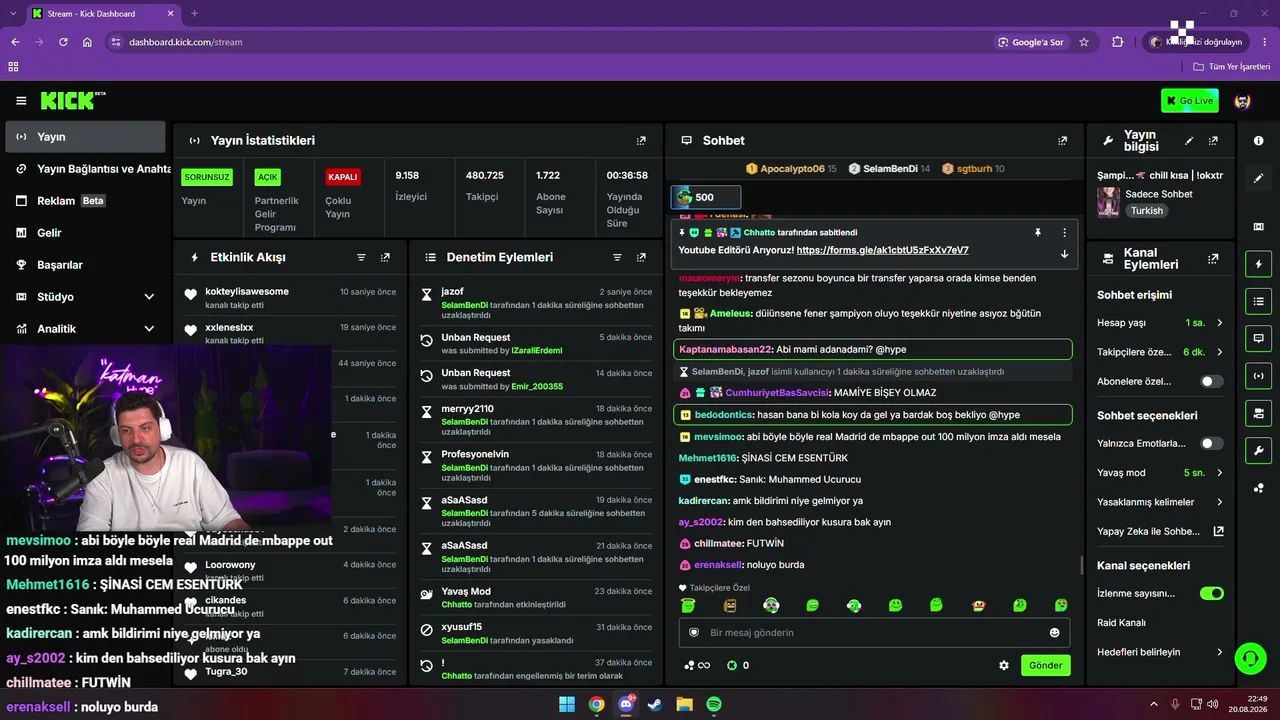
Task: Open Yasaklanmış kelimeler settings
Action: pos(1160,502)
